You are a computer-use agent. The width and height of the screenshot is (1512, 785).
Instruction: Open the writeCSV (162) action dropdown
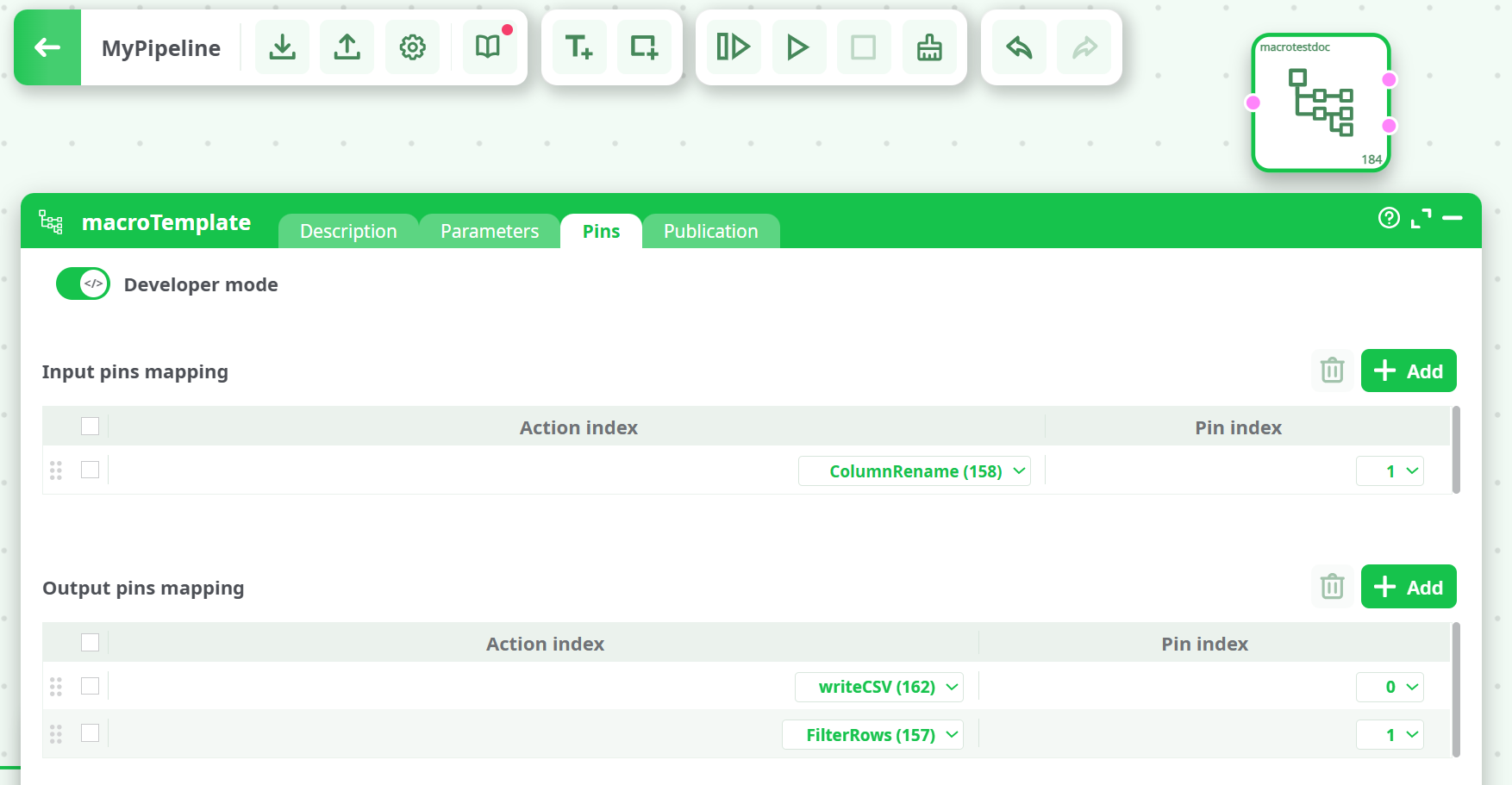tap(878, 687)
